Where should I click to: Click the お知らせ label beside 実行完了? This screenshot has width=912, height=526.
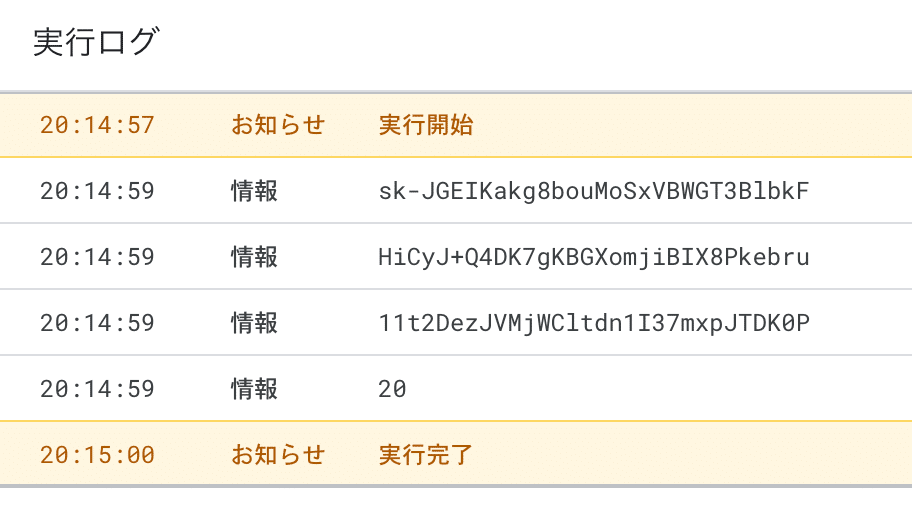tap(278, 455)
